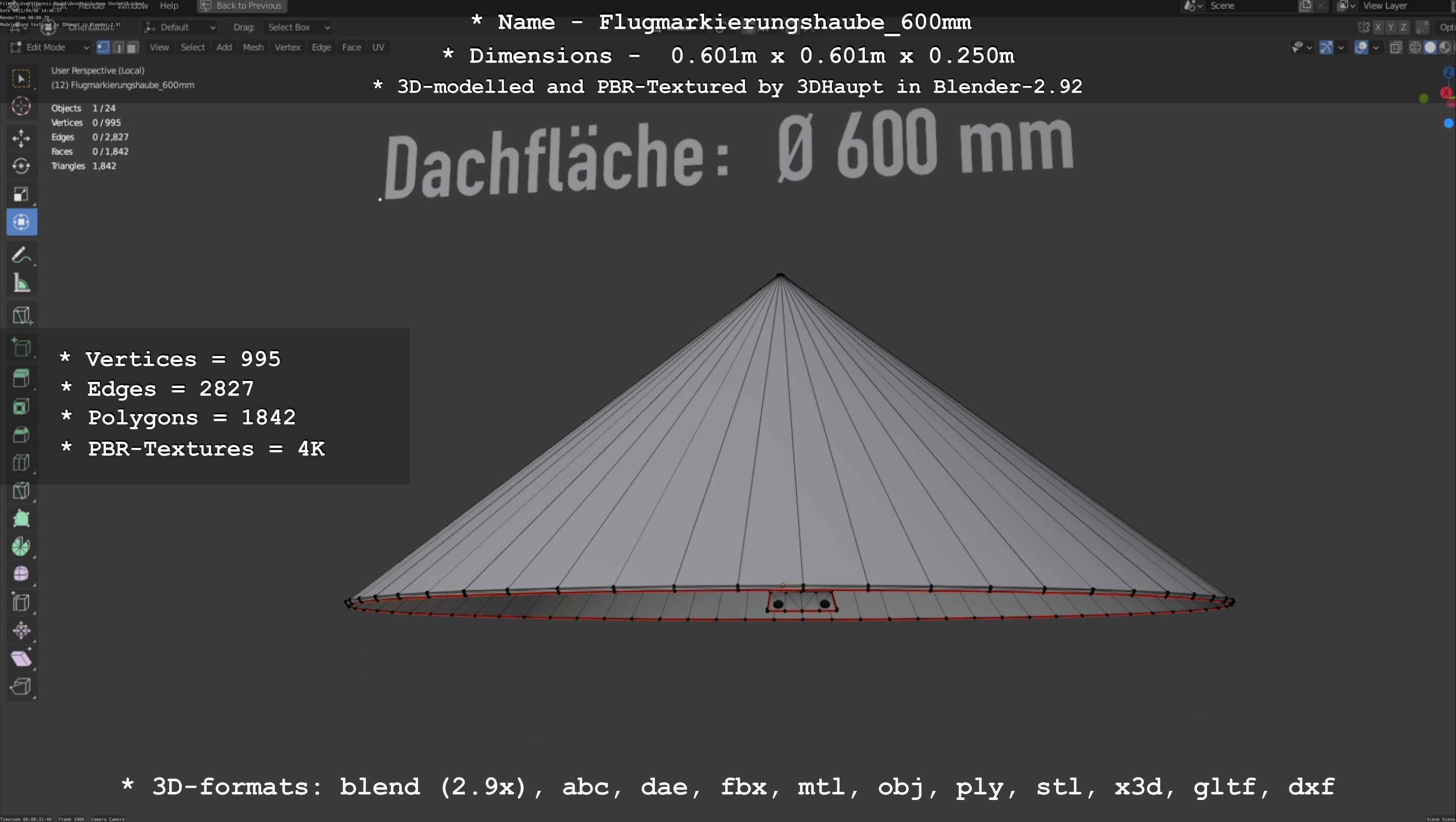Image resolution: width=1456 pixels, height=822 pixels.
Task: Switch to wireframe viewport shading
Action: [1415, 47]
